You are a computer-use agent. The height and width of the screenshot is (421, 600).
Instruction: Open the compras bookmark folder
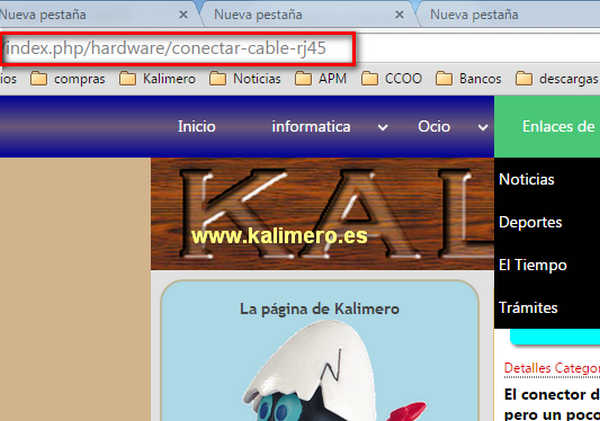pos(68,79)
